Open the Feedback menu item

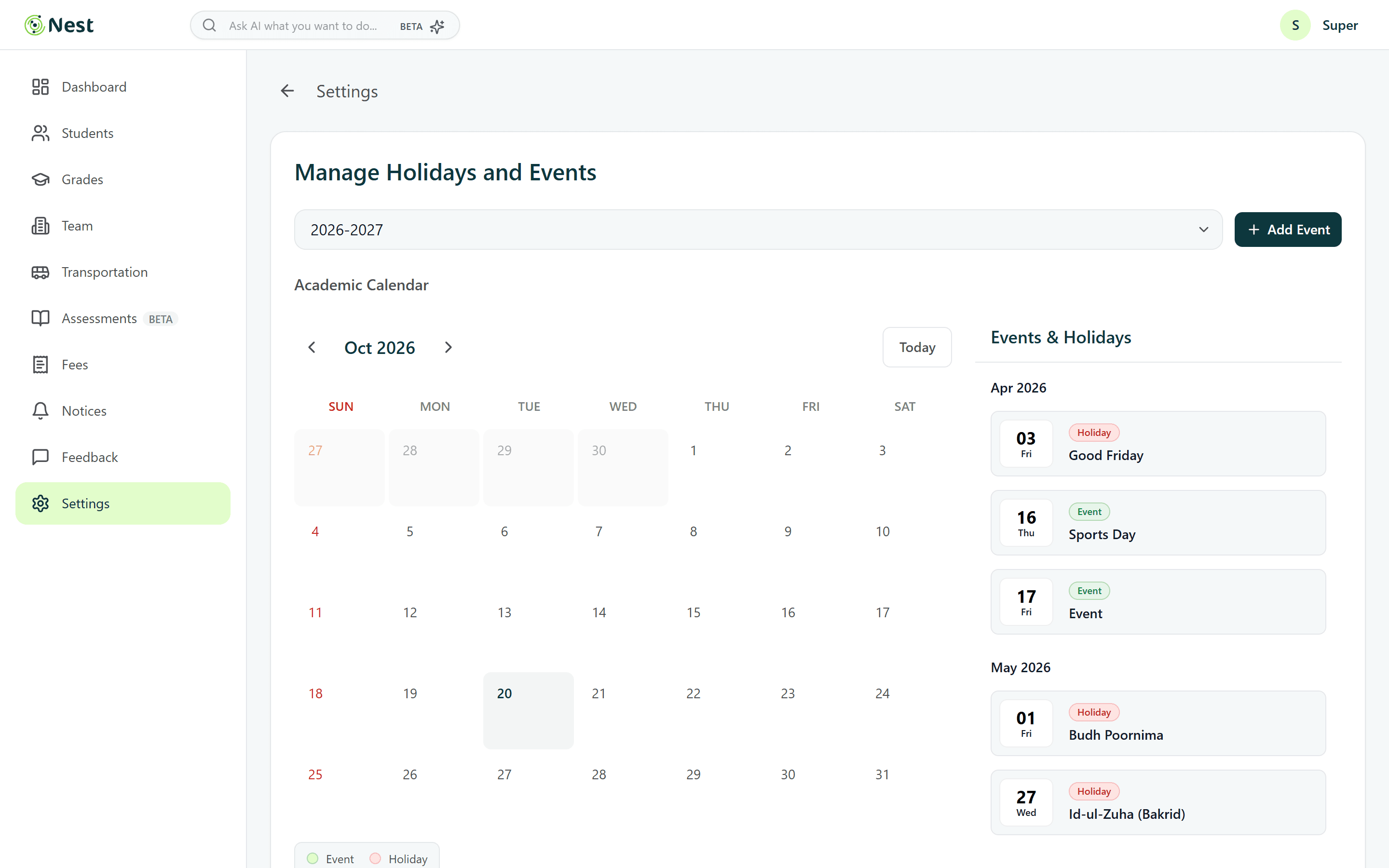(x=123, y=458)
